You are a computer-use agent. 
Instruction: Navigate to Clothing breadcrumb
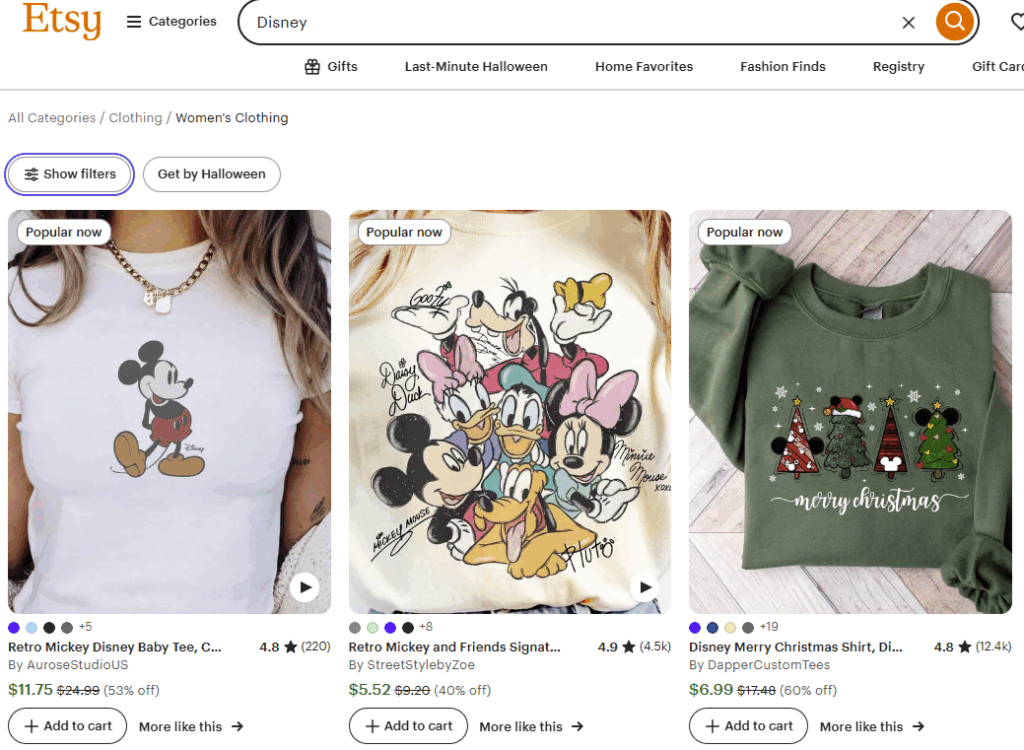pyautogui.click(x=135, y=118)
